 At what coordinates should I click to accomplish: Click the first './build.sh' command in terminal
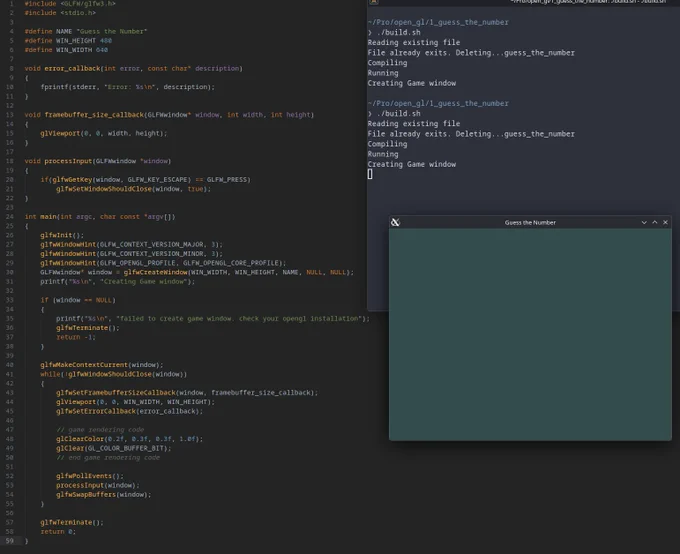[398, 33]
